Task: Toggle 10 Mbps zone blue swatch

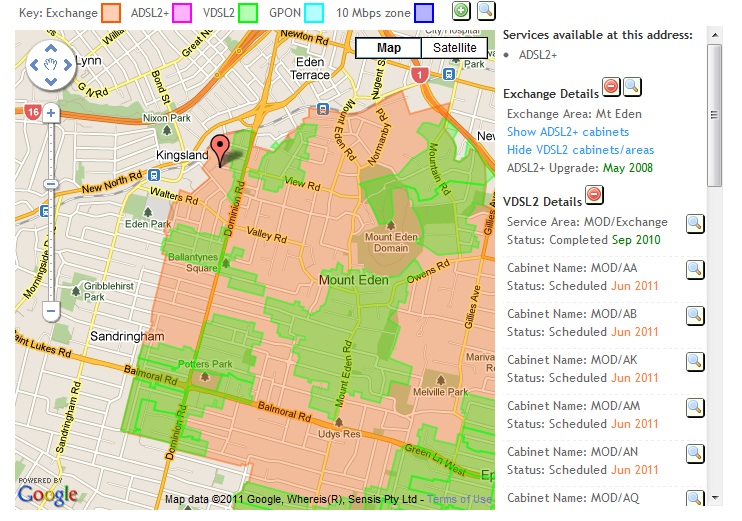Action: click(424, 13)
